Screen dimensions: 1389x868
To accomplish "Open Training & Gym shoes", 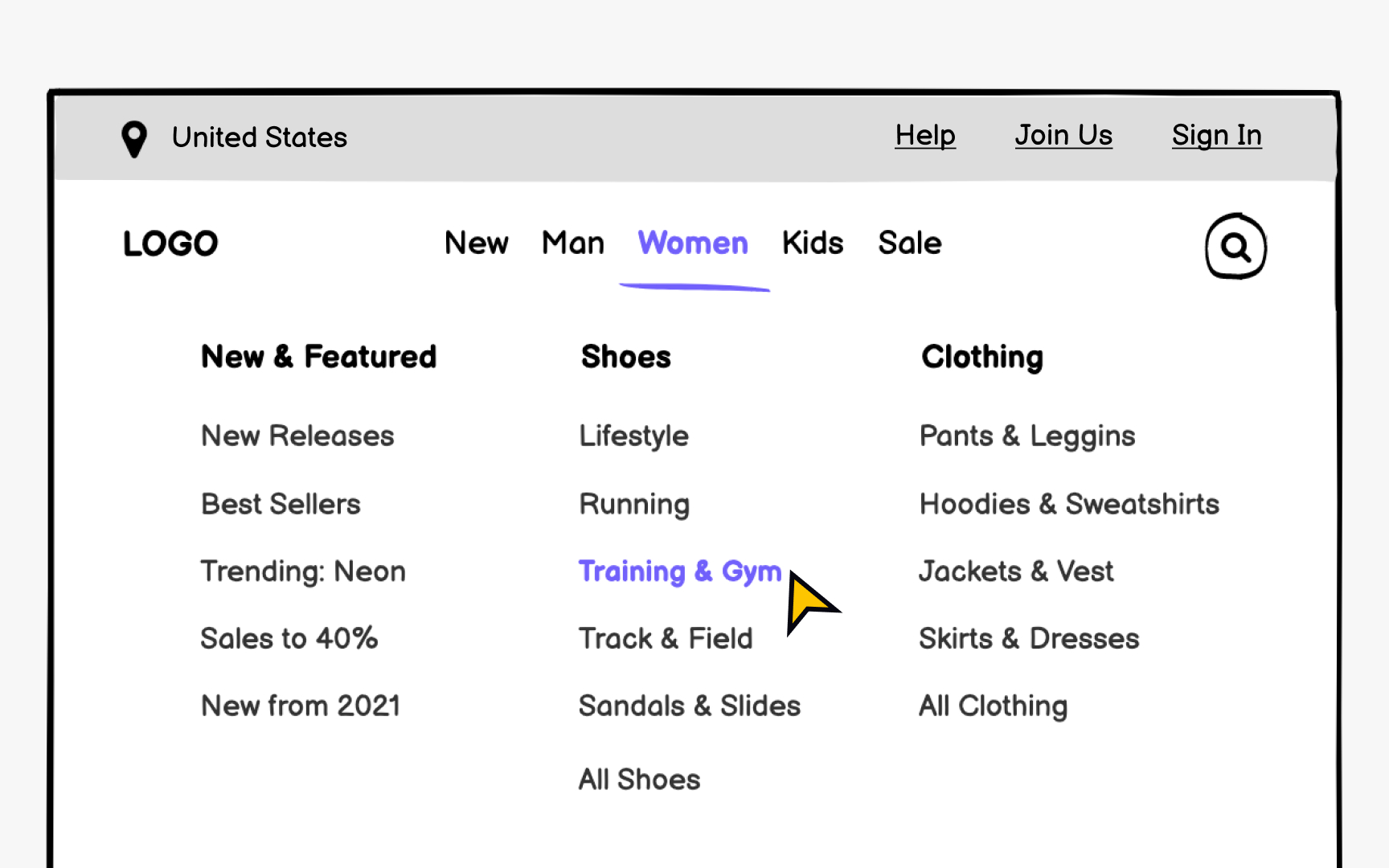I will pos(680,571).
